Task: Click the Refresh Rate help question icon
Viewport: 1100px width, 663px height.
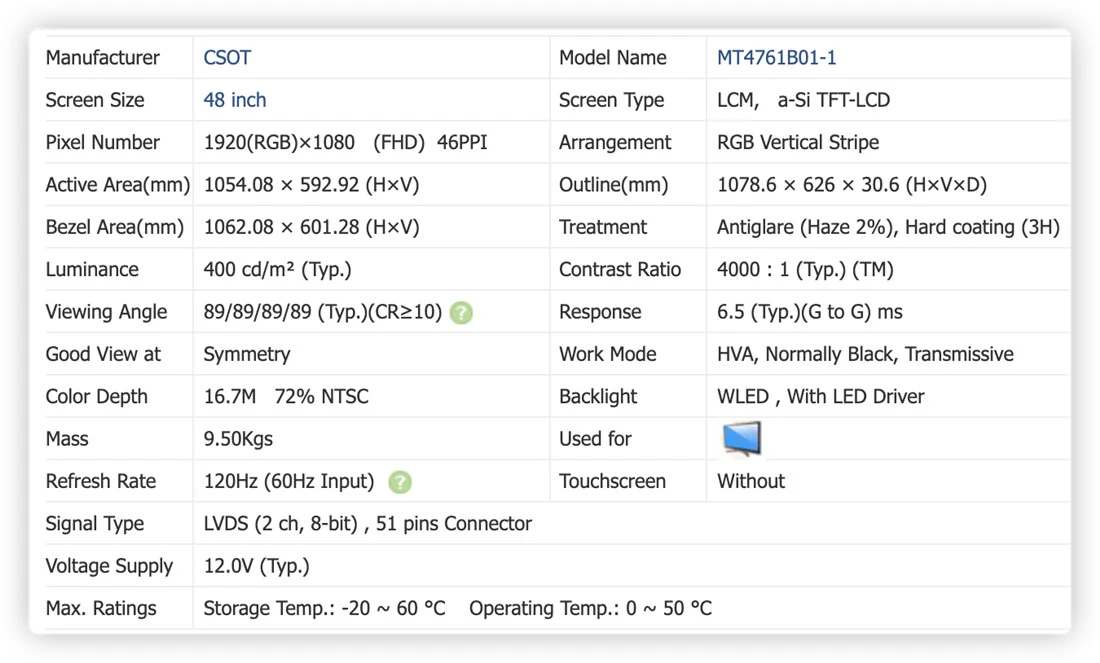Action: [400, 482]
